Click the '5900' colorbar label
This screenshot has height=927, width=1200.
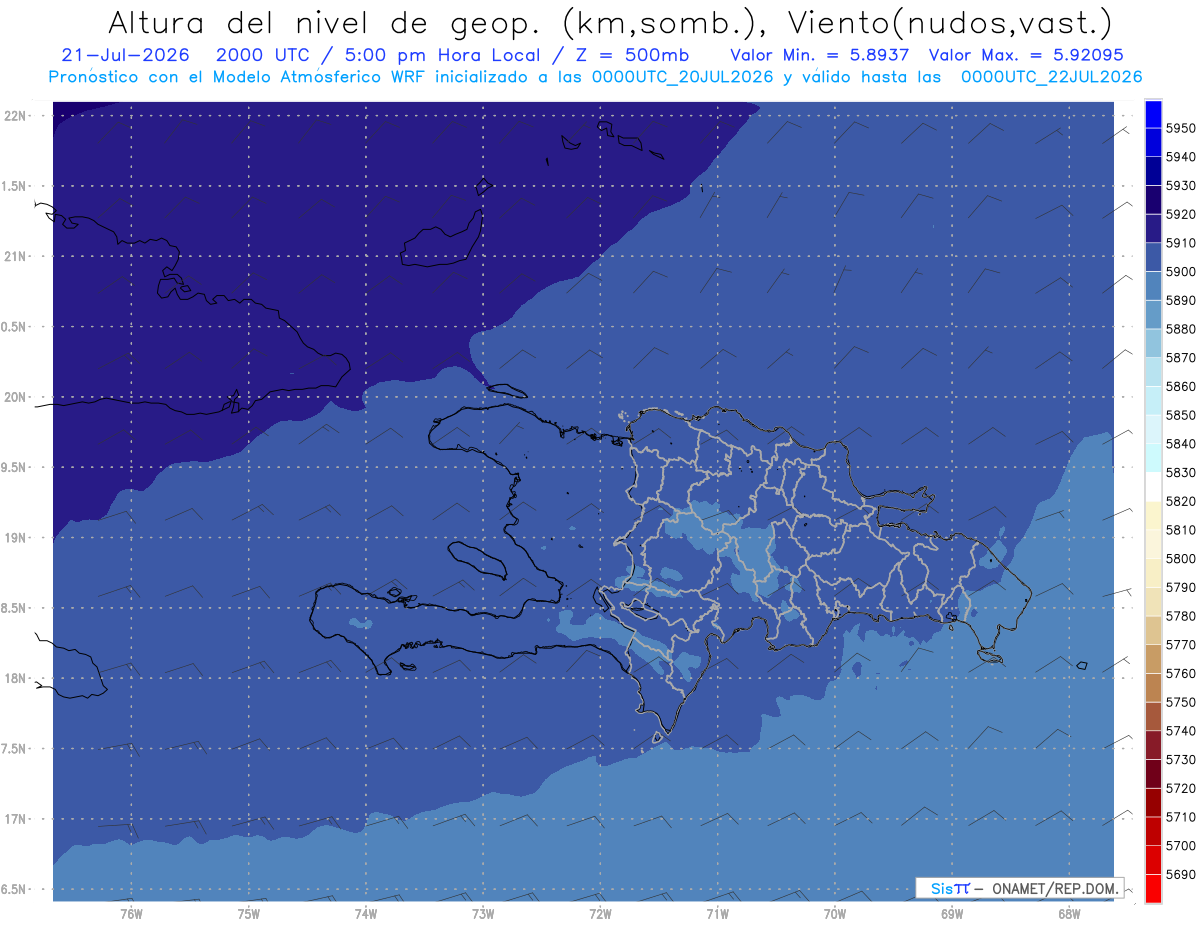pyautogui.click(x=1180, y=272)
